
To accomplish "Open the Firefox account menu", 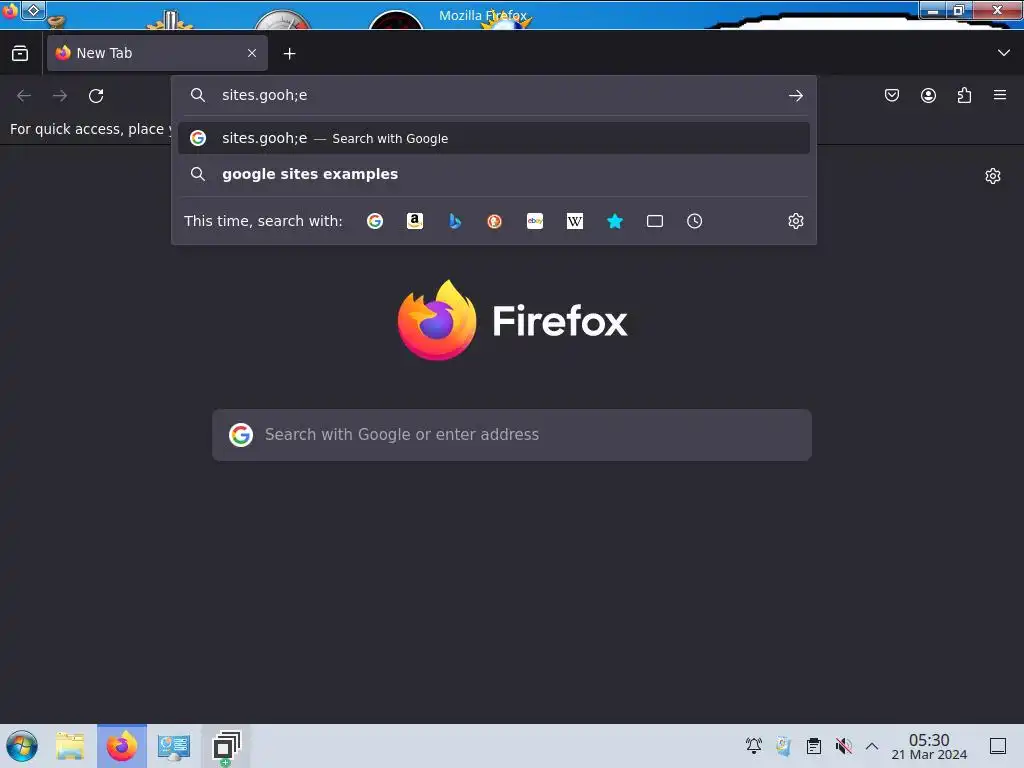I will point(928,95).
